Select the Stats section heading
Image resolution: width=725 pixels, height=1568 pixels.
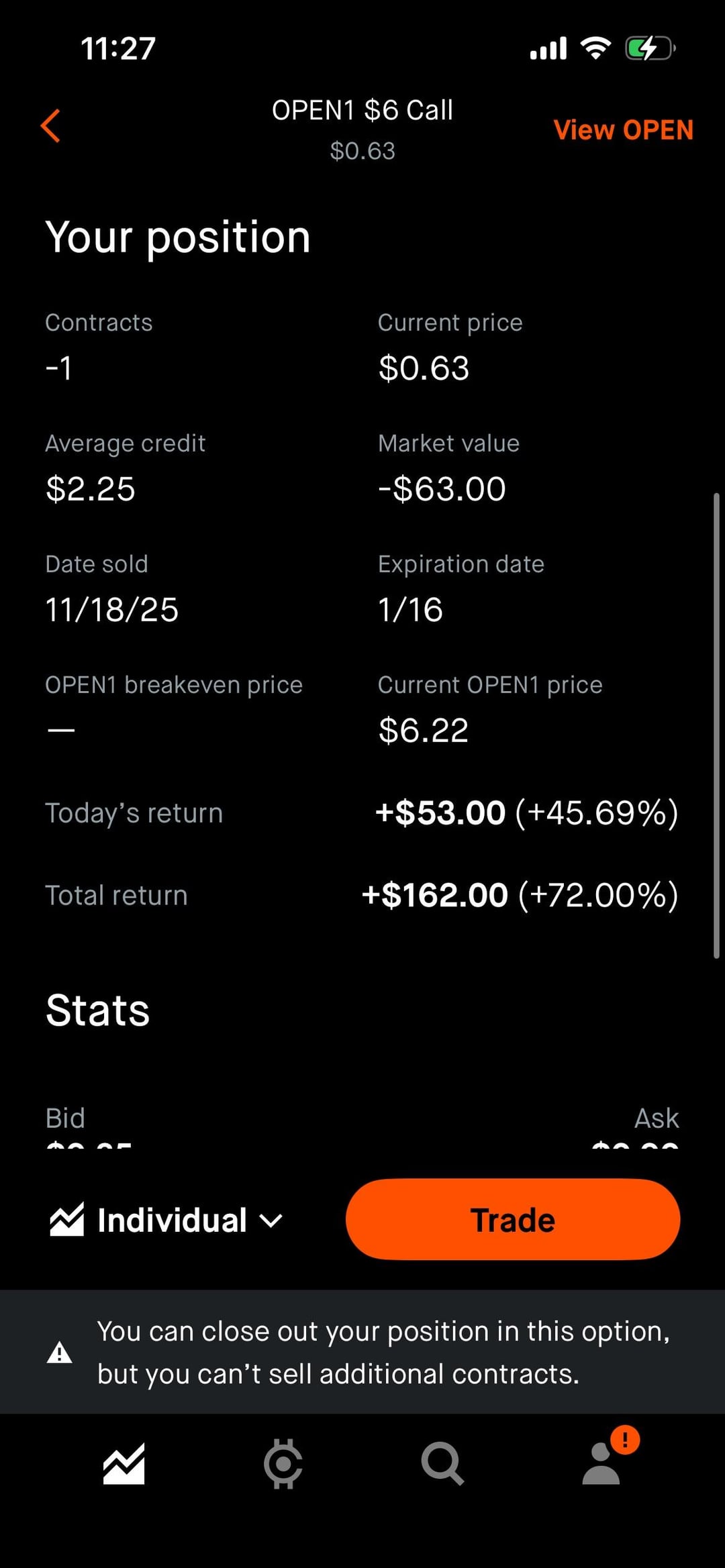tap(98, 1010)
